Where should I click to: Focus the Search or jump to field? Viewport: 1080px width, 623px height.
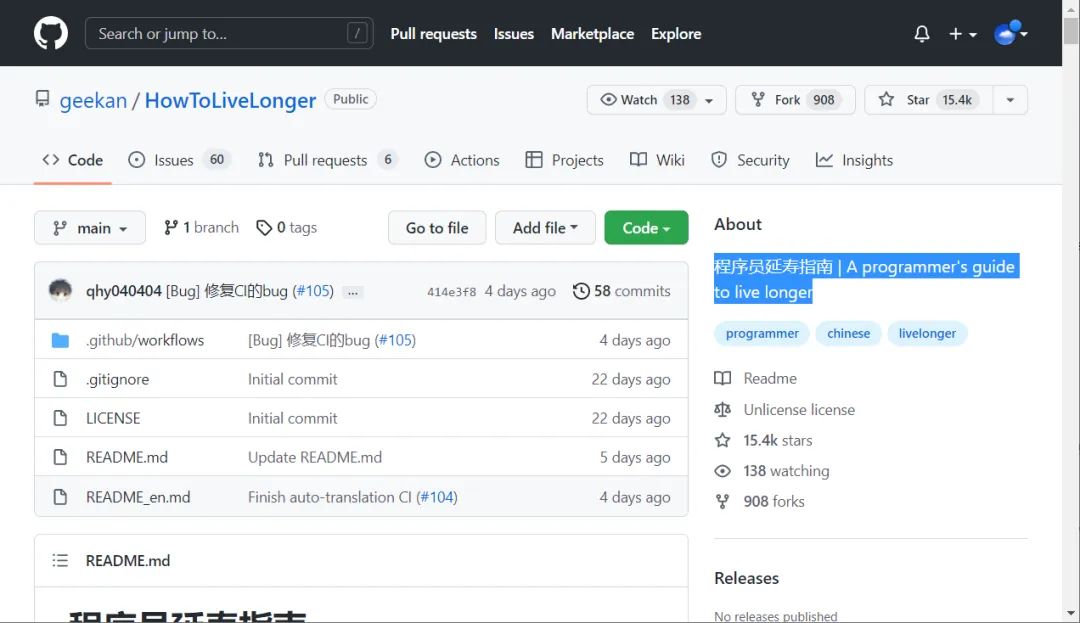pyautogui.click(x=229, y=33)
